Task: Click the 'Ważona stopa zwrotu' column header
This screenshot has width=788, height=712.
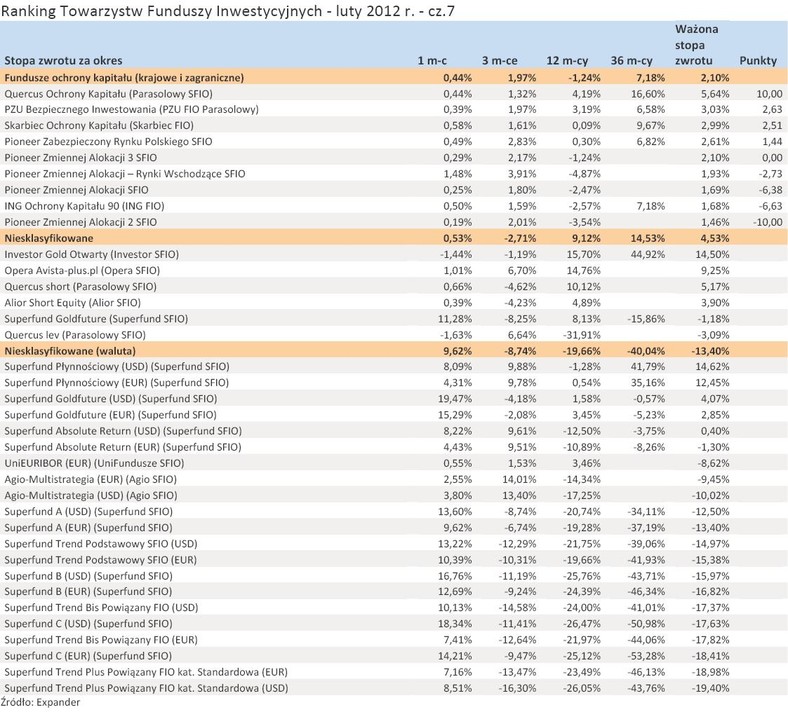Action: click(x=696, y=45)
